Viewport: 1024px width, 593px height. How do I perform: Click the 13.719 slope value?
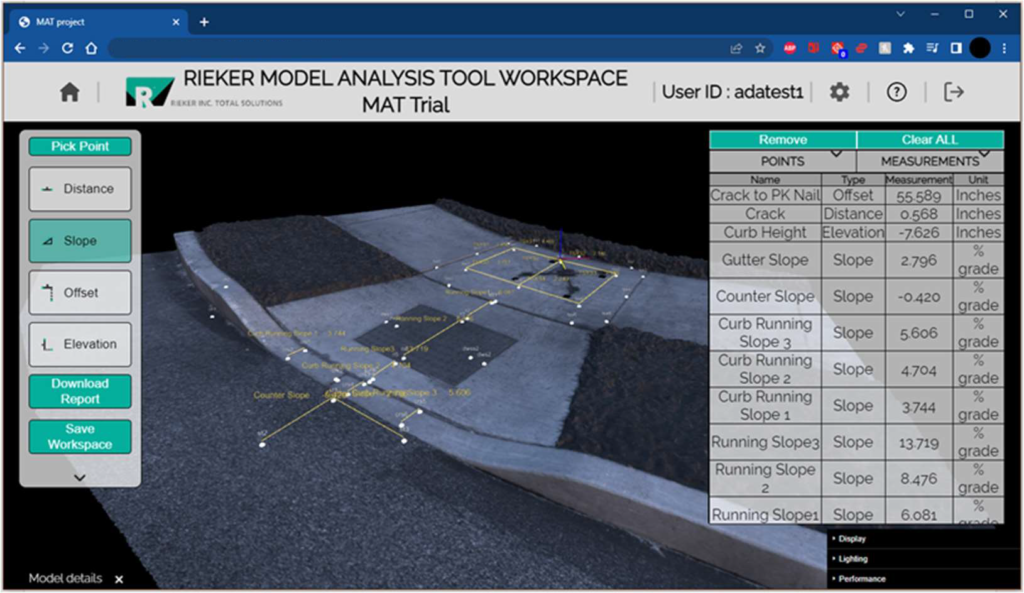tap(919, 443)
